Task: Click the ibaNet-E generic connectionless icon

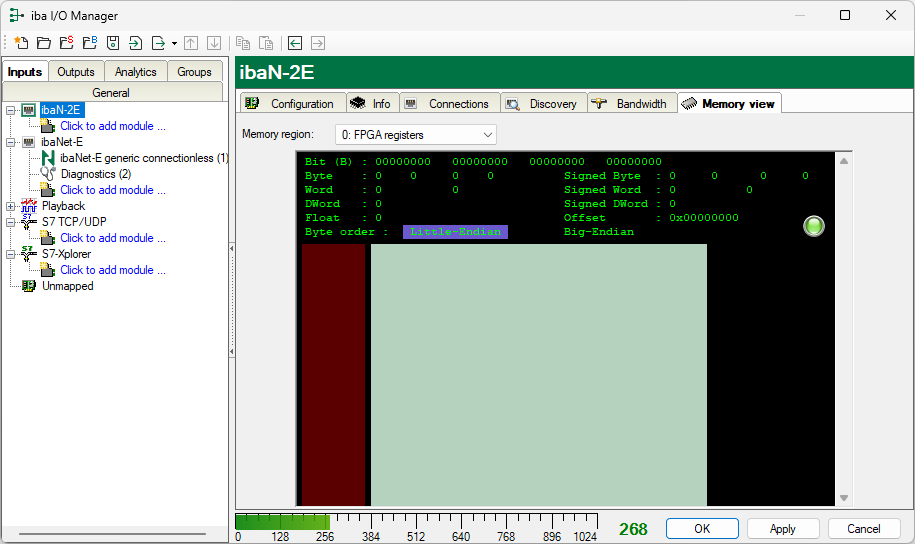Action: tap(47, 158)
